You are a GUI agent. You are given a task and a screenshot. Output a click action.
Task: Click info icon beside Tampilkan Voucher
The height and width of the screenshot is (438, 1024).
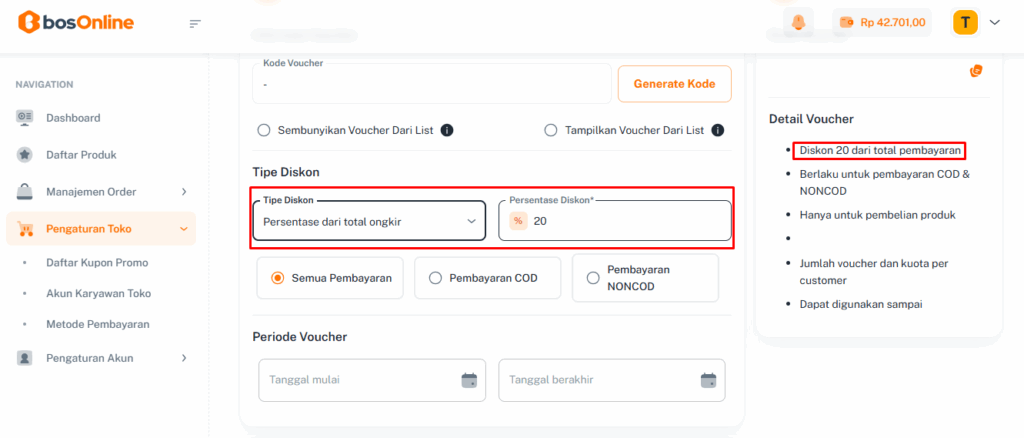[717, 130]
